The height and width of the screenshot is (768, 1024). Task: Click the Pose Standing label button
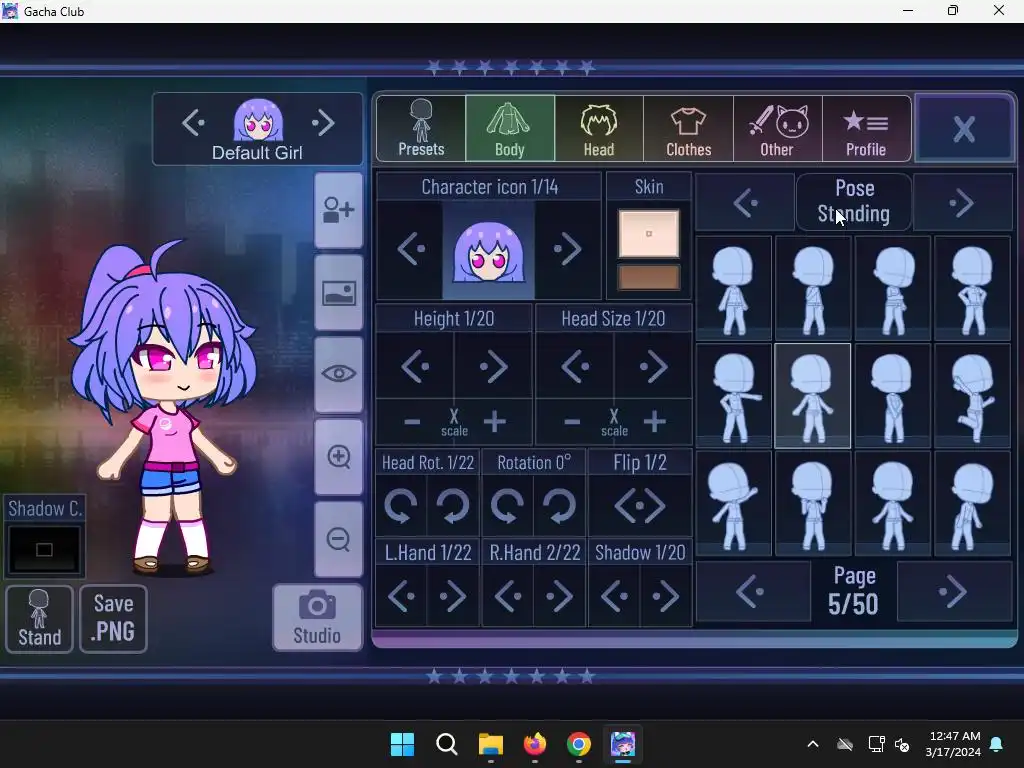pyautogui.click(x=854, y=202)
